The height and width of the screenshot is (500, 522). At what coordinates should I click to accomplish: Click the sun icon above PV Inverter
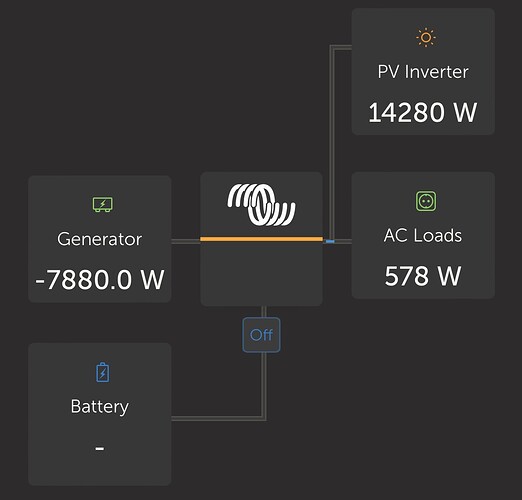pos(426,38)
